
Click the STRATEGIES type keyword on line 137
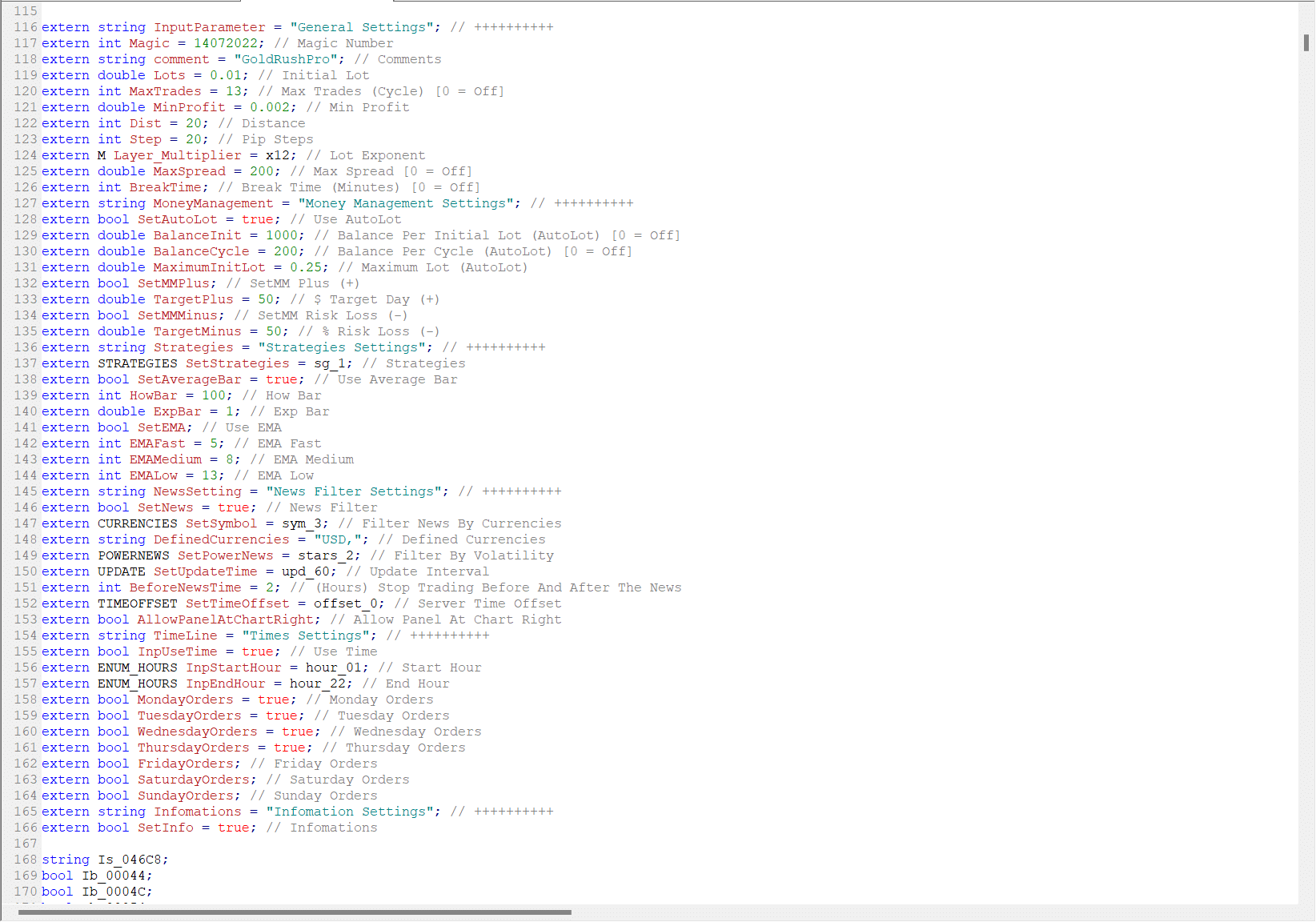(137, 363)
